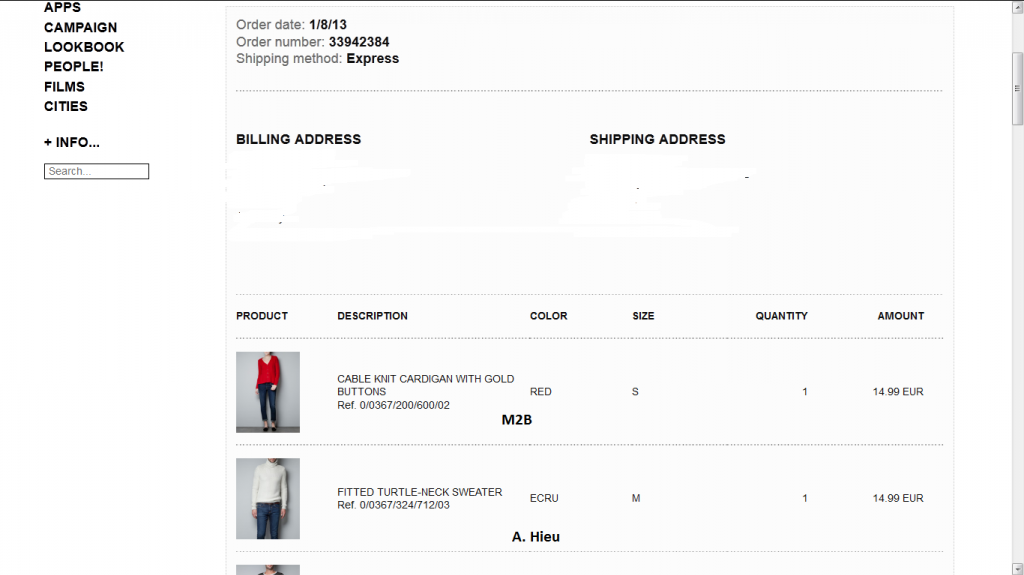Go to the CAMPAIGN section
Viewport: 1024px width, 575px height.
pyautogui.click(x=80, y=27)
